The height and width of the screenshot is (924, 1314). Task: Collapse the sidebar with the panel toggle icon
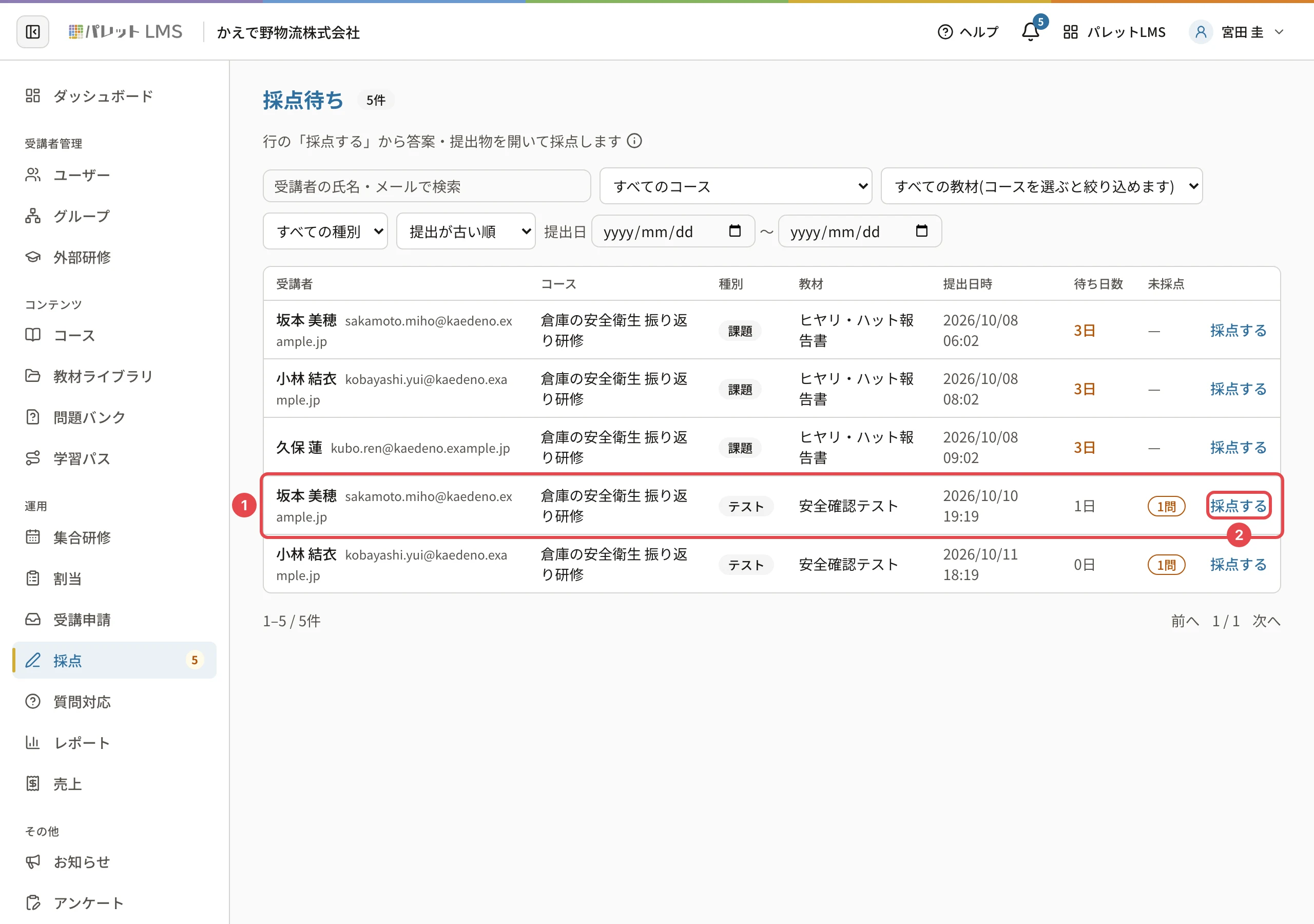click(x=33, y=32)
